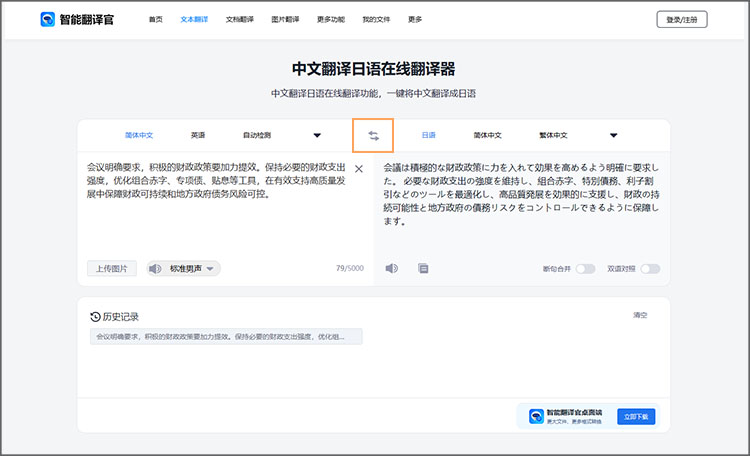Select 自动检测 source option
750x456 pixels.
(257, 135)
